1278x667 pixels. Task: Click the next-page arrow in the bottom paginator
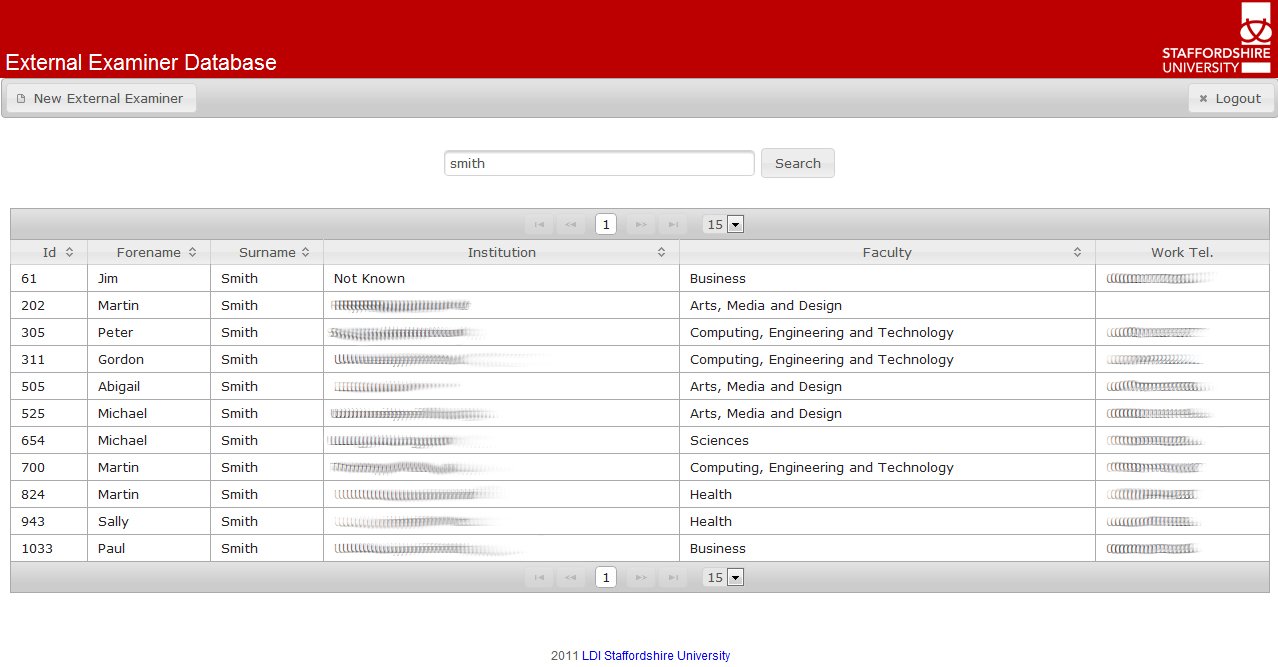[x=639, y=577]
